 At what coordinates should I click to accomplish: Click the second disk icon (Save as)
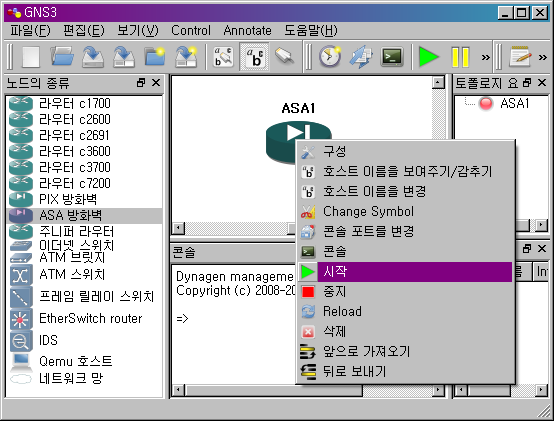tap(124, 57)
